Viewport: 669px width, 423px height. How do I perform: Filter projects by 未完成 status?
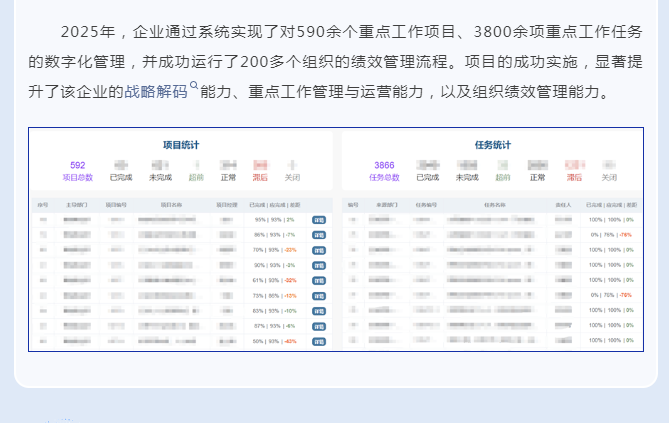161,176
